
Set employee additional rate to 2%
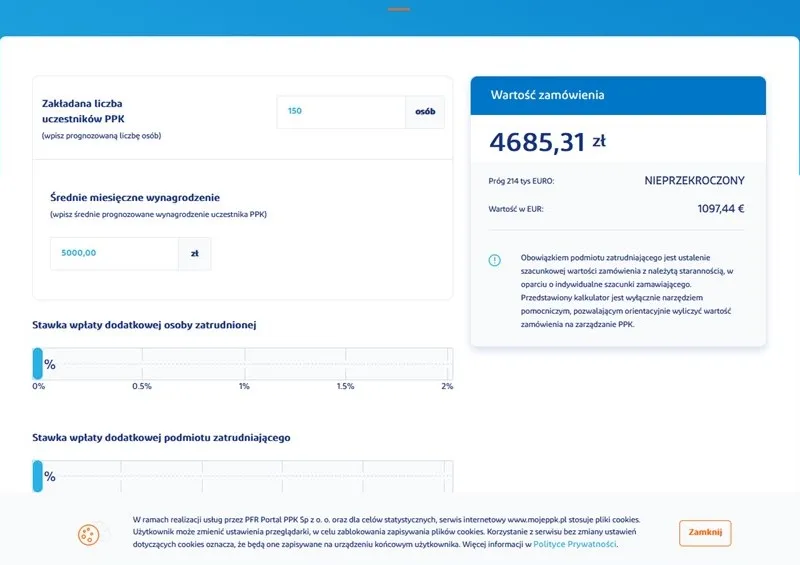[x=447, y=364]
